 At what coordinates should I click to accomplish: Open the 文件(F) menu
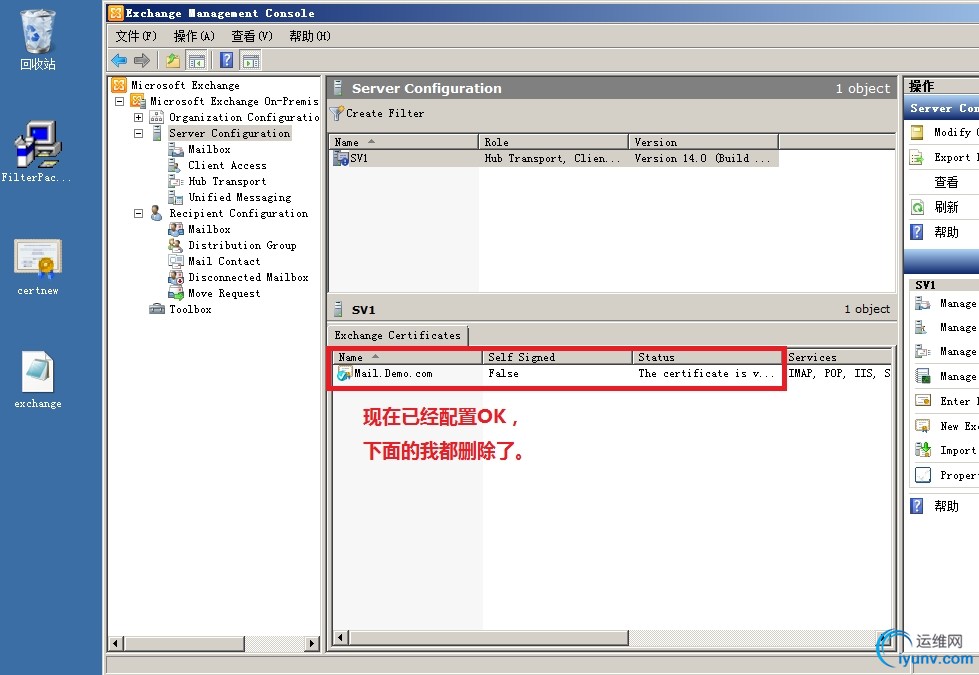[135, 36]
